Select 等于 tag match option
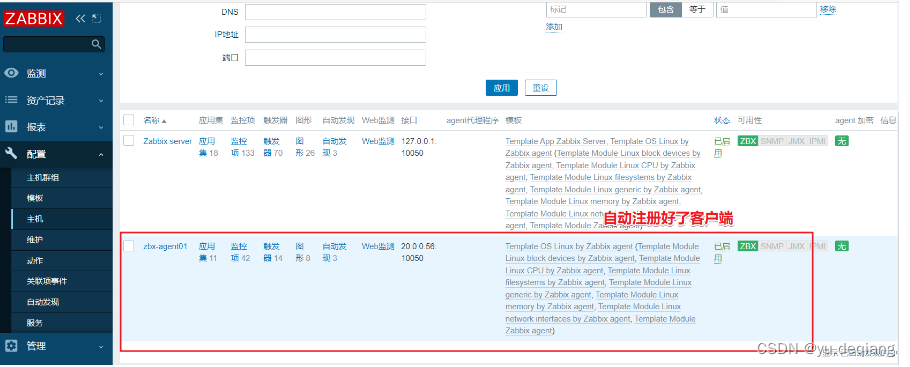 697,9
